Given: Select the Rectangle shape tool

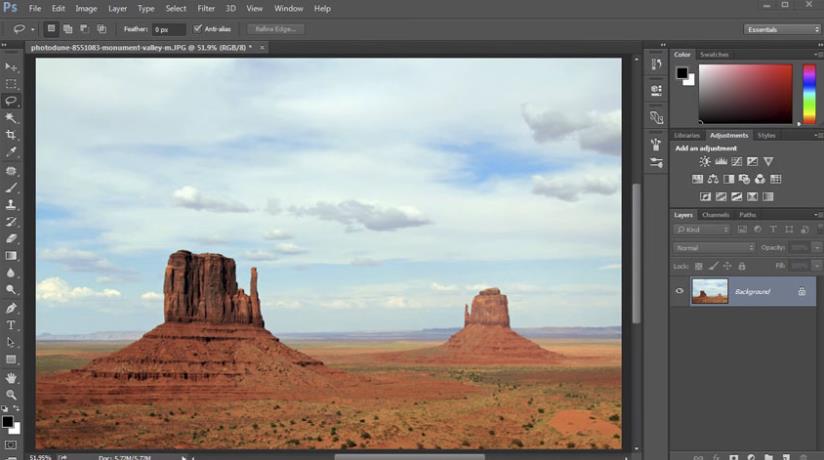Looking at the screenshot, I should [x=11, y=360].
